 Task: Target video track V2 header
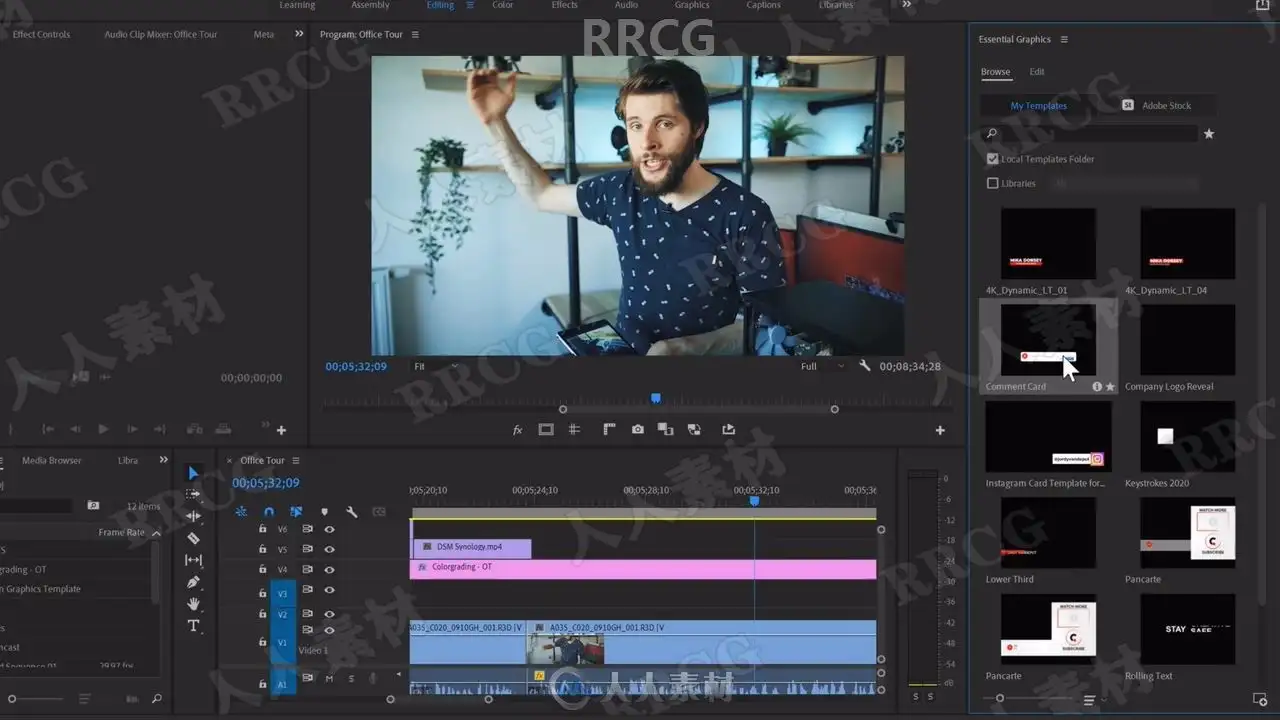pyautogui.click(x=283, y=614)
